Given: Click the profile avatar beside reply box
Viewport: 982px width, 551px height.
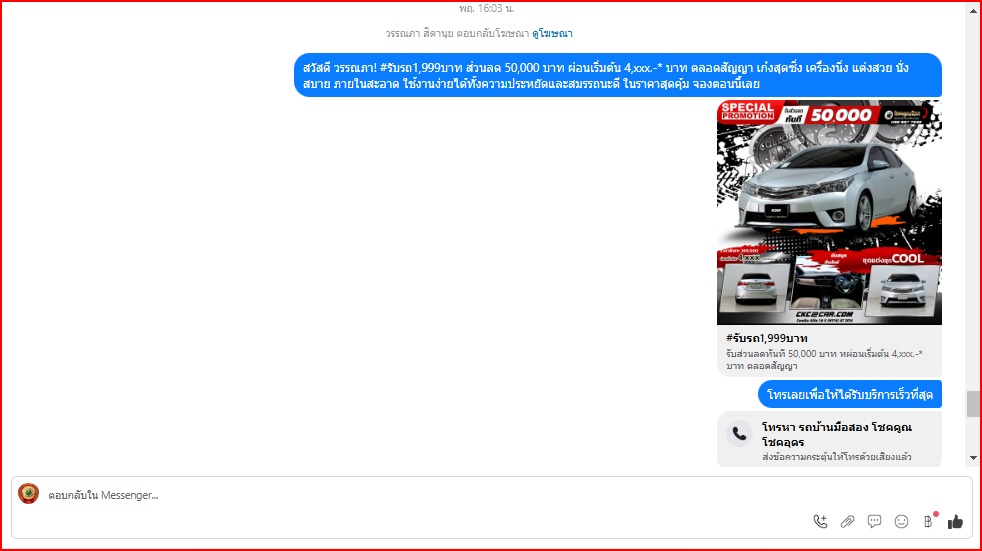Looking at the screenshot, I should pyautogui.click(x=28, y=493).
